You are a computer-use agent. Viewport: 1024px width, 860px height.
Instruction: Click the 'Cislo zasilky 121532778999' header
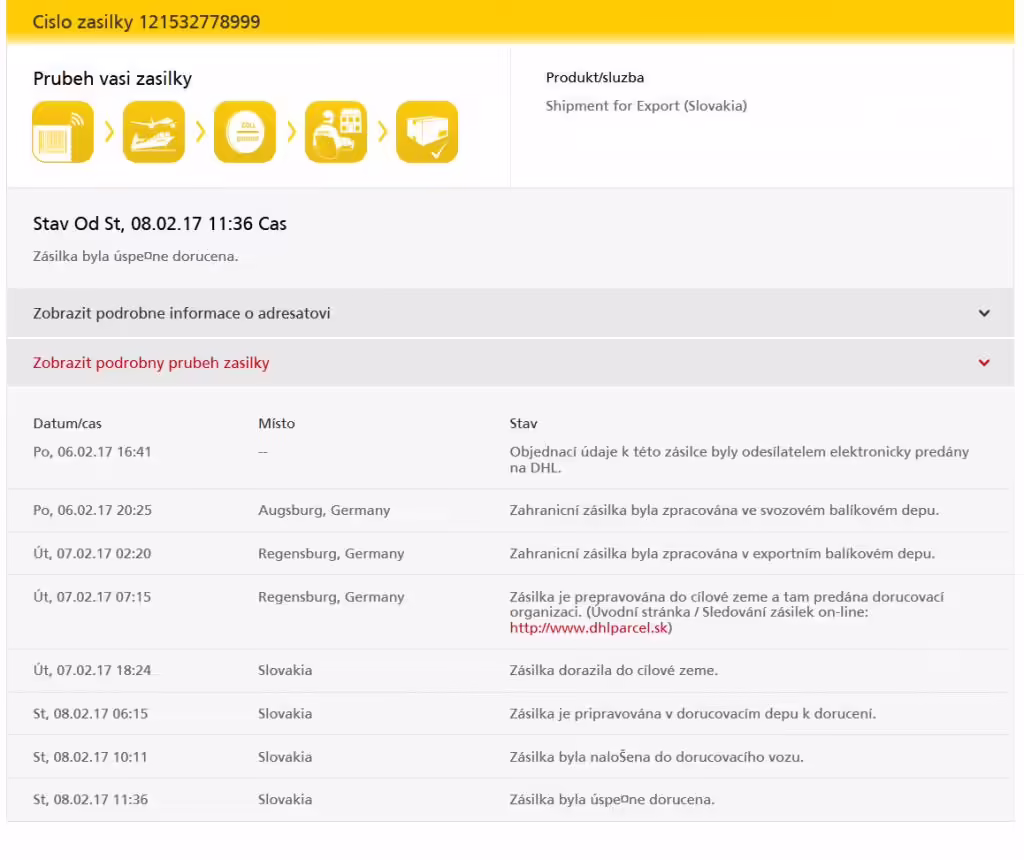pyautogui.click(x=146, y=22)
